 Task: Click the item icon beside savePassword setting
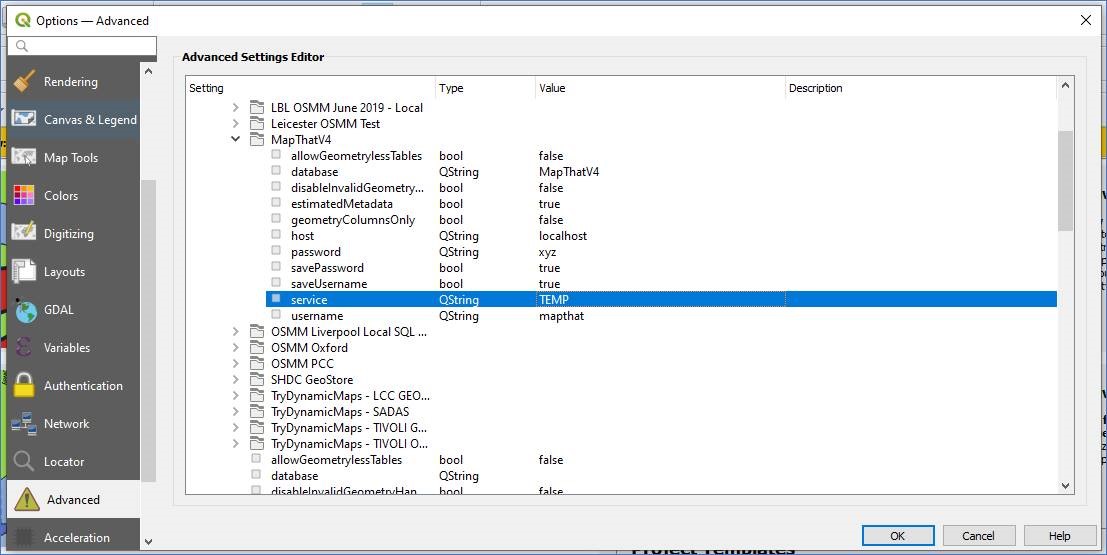point(276,267)
